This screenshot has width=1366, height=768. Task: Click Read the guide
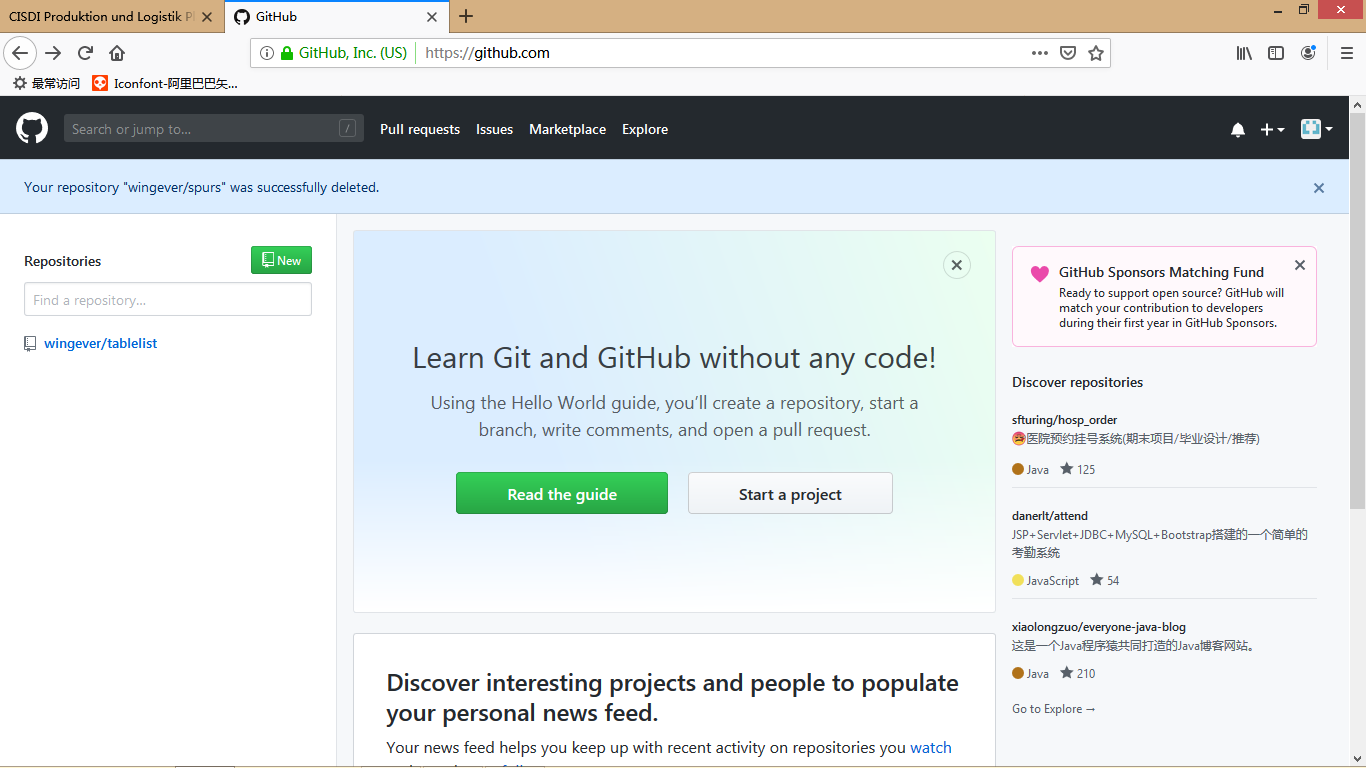tap(562, 493)
